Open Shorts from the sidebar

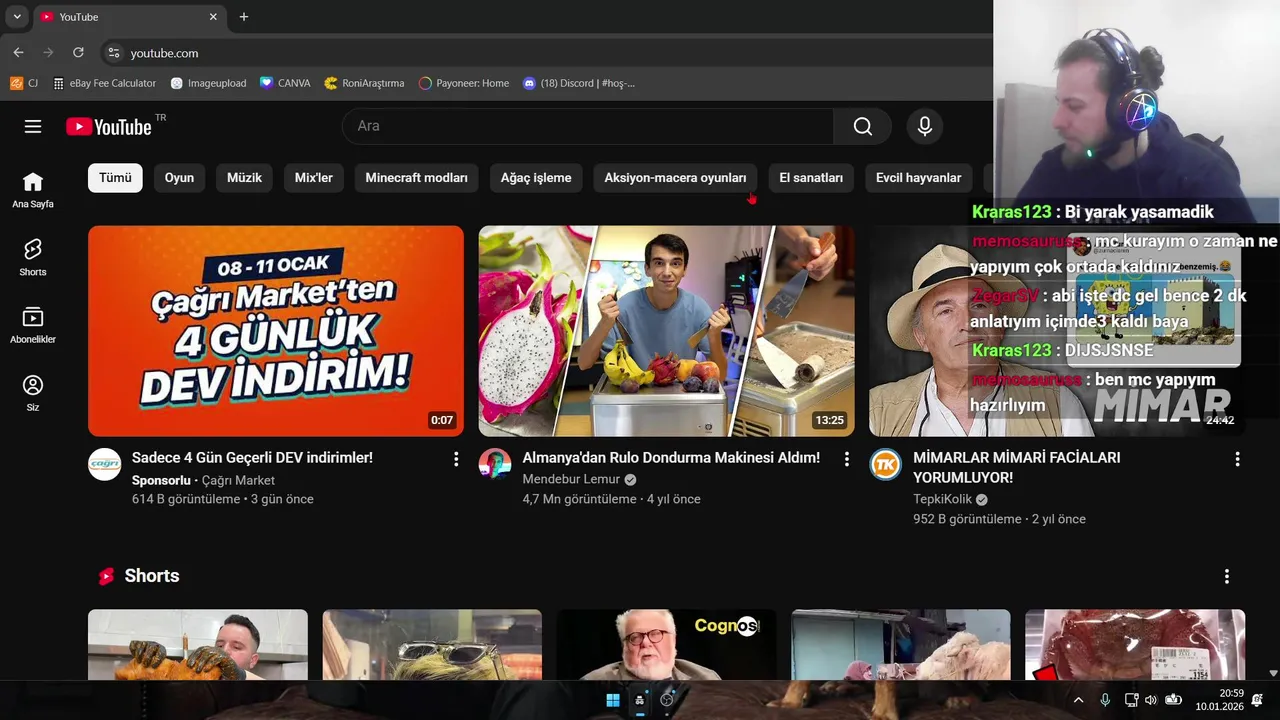pyautogui.click(x=33, y=258)
